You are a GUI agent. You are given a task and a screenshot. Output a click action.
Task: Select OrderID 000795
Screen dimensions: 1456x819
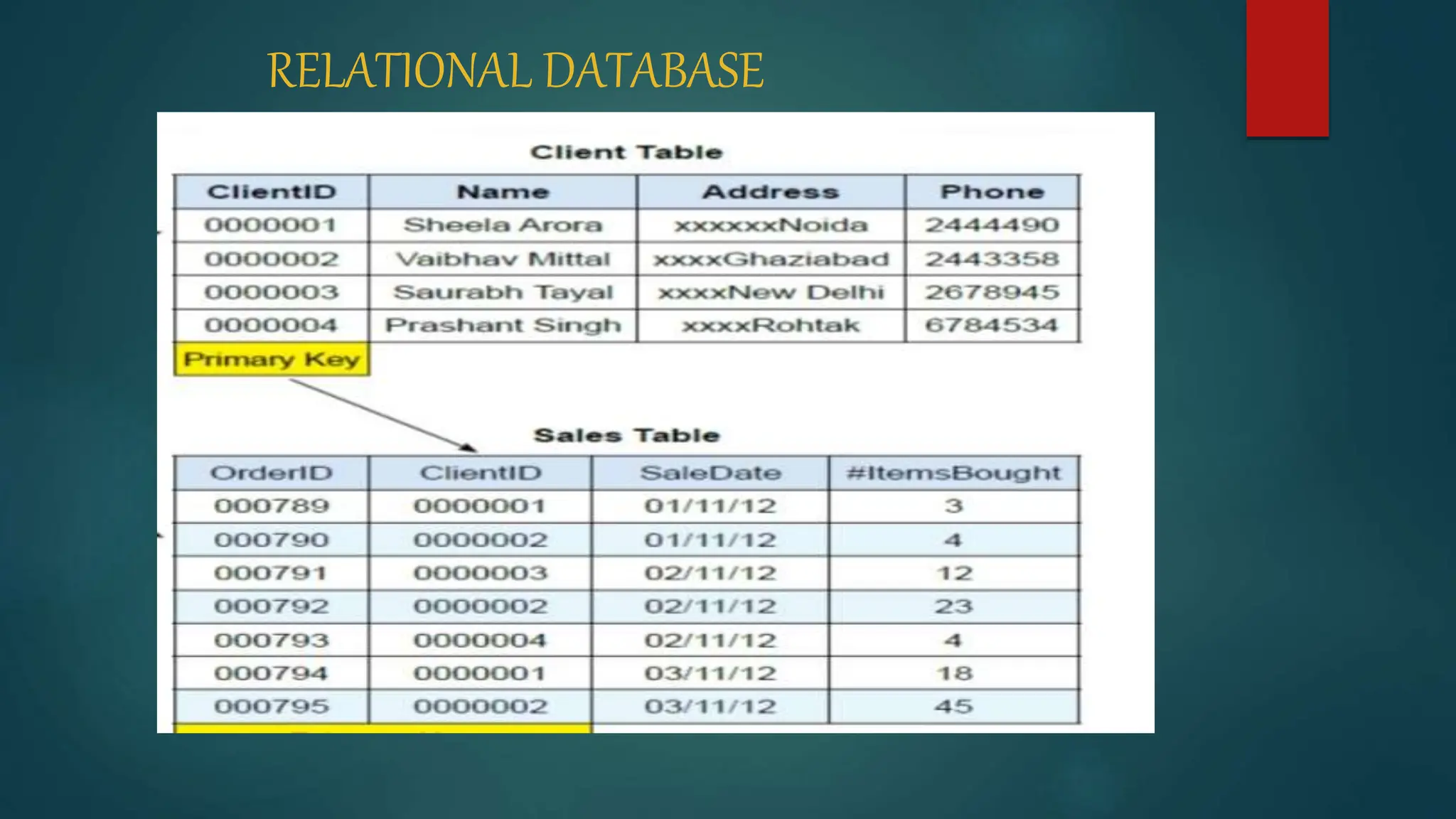[271, 707]
